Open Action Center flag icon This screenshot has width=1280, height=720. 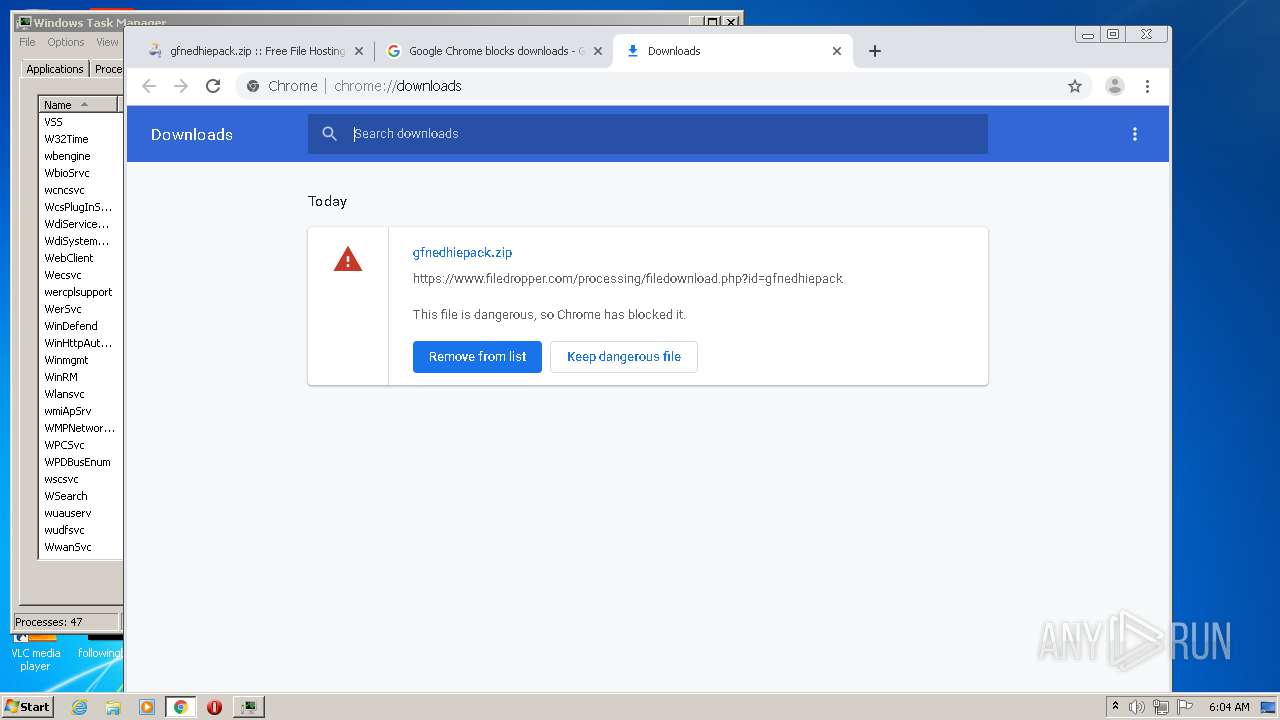click(1185, 707)
